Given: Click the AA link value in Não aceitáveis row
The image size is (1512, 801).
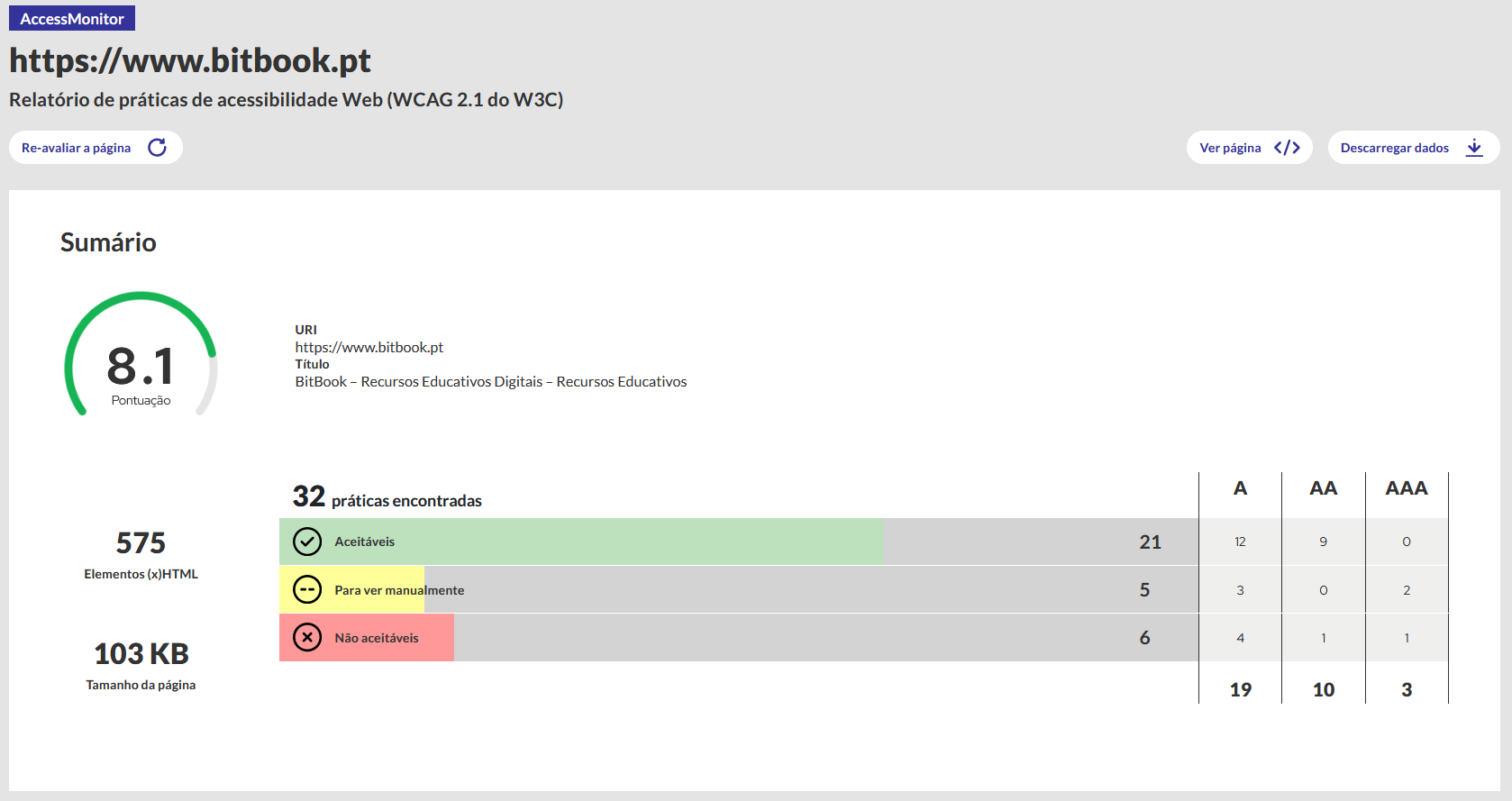Looking at the screenshot, I should [x=1323, y=638].
